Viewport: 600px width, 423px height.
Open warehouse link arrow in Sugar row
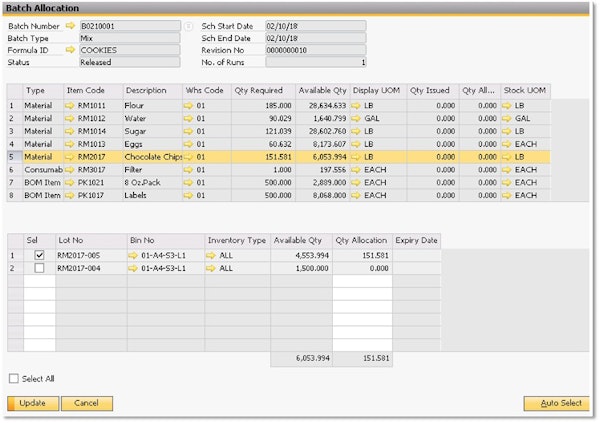[x=188, y=131]
